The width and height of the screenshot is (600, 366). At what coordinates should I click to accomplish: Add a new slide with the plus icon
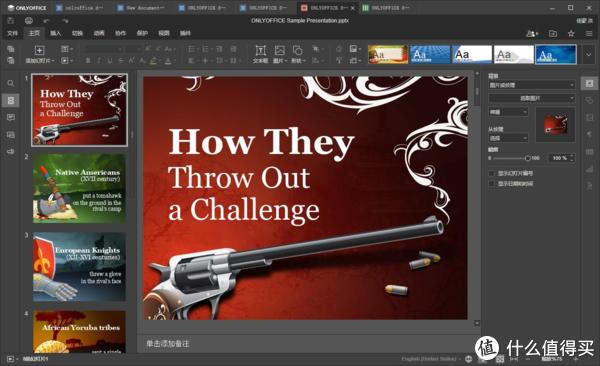[x=39, y=50]
